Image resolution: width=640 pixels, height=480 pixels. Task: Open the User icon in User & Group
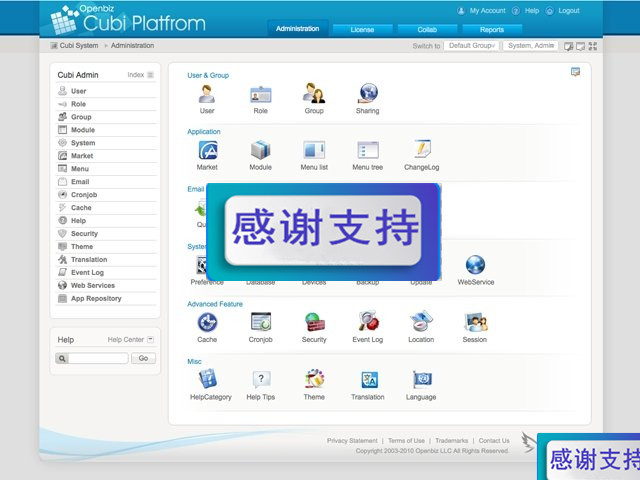click(x=207, y=93)
